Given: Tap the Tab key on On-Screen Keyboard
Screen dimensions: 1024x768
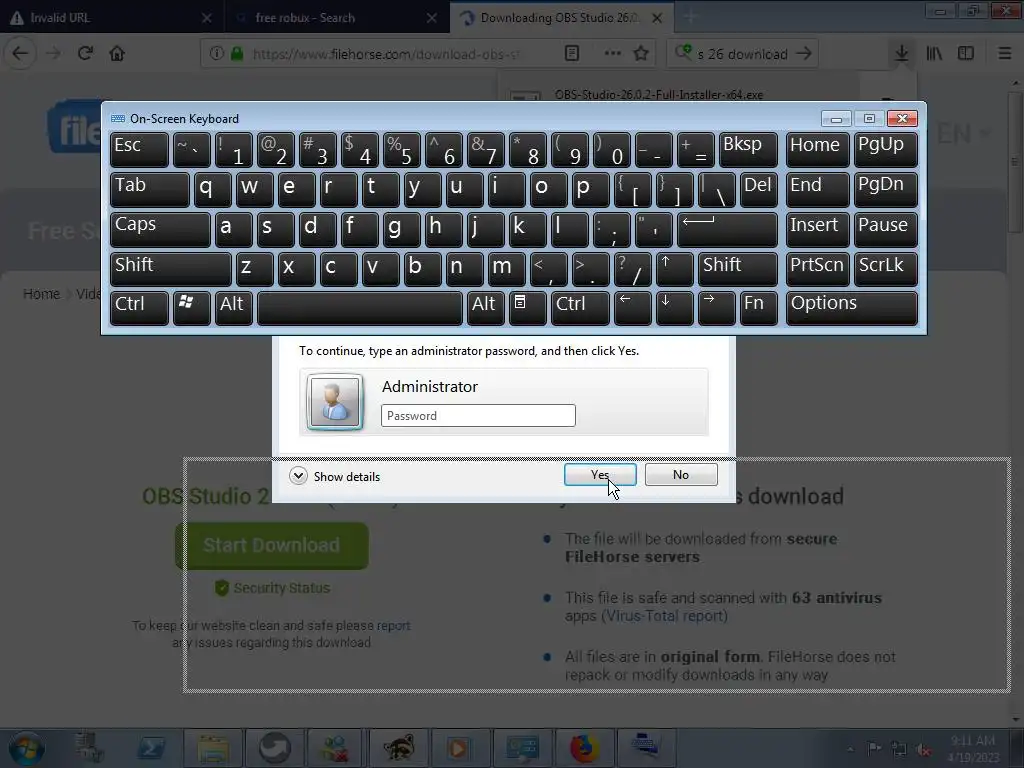Looking at the screenshot, I should (150, 189).
